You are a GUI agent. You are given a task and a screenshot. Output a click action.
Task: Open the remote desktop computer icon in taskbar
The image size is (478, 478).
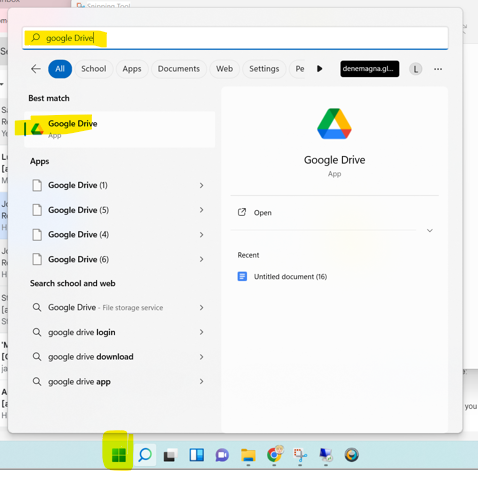coord(326,455)
